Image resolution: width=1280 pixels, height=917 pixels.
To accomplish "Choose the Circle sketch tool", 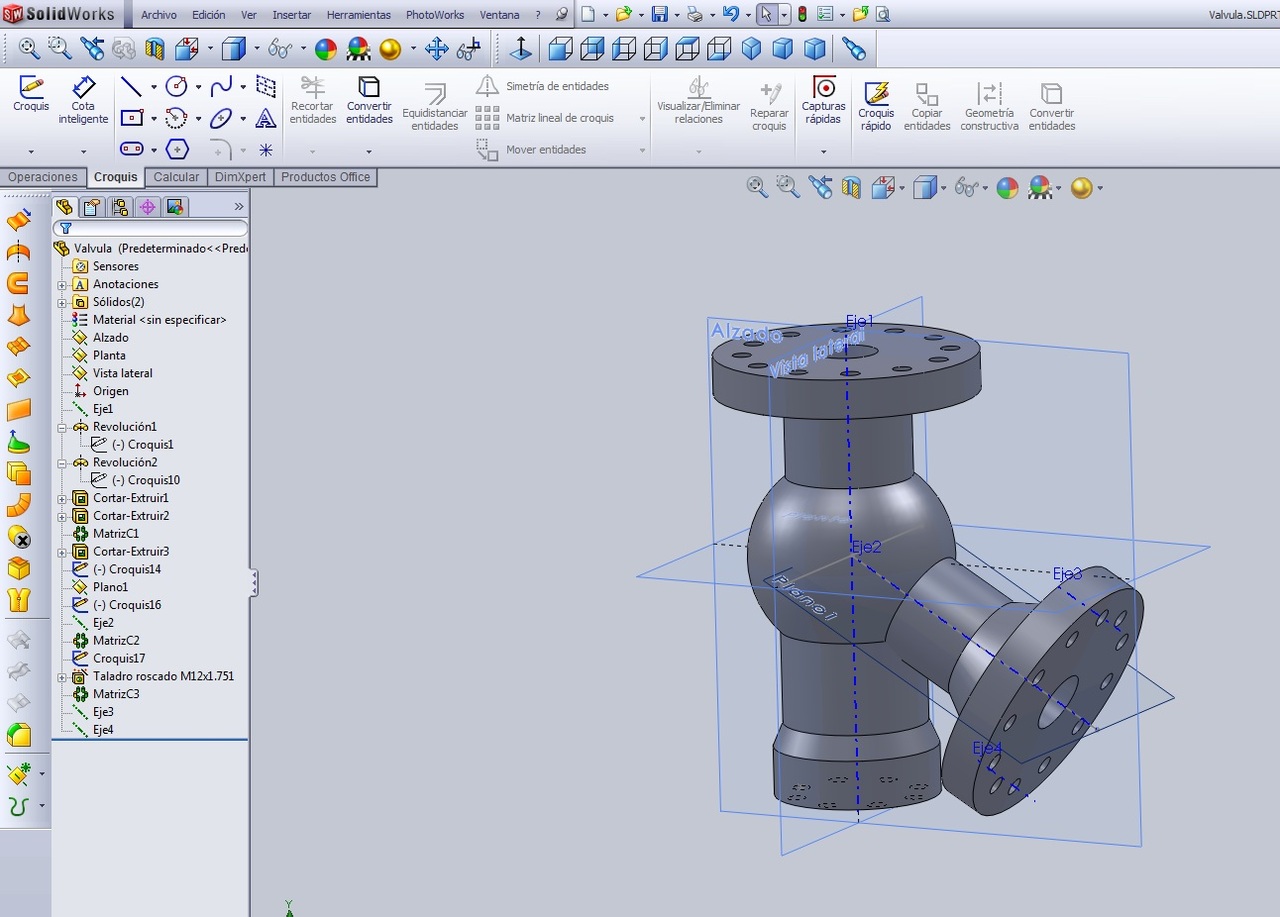I will click(x=176, y=86).
